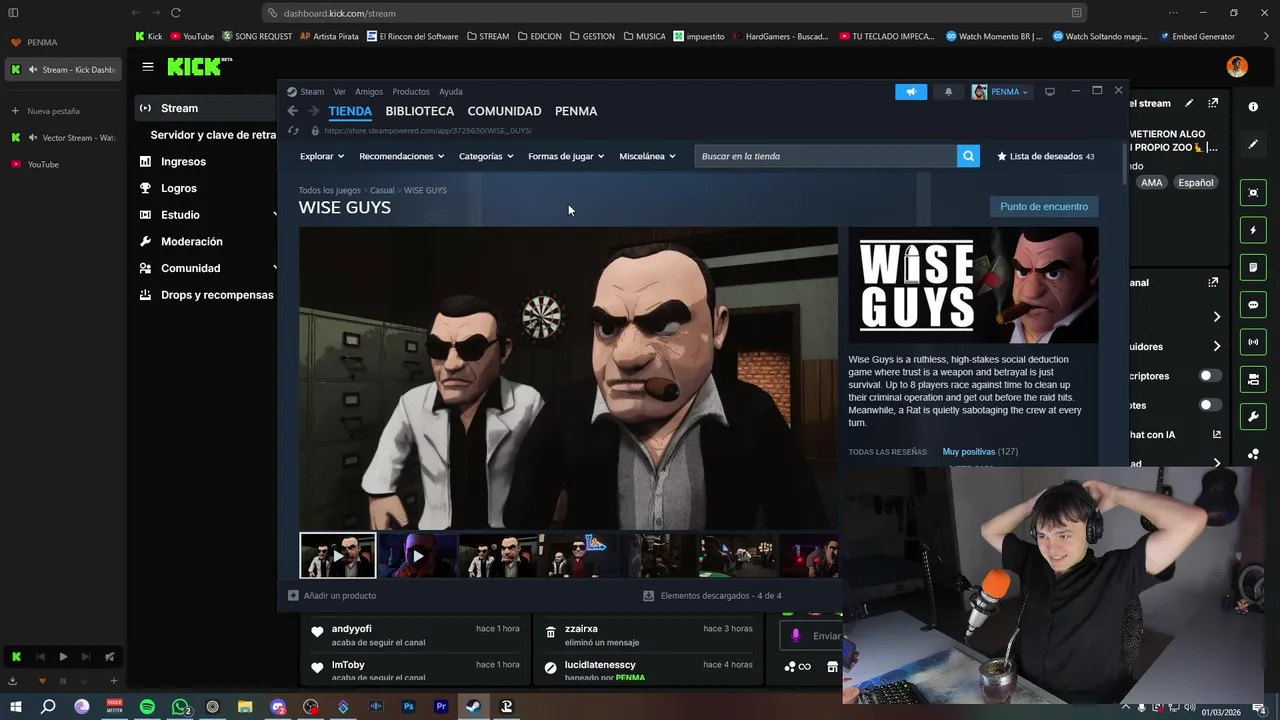Click the broadcast signal icon in right rail
1280x720 pixels.
point(1253,342)
